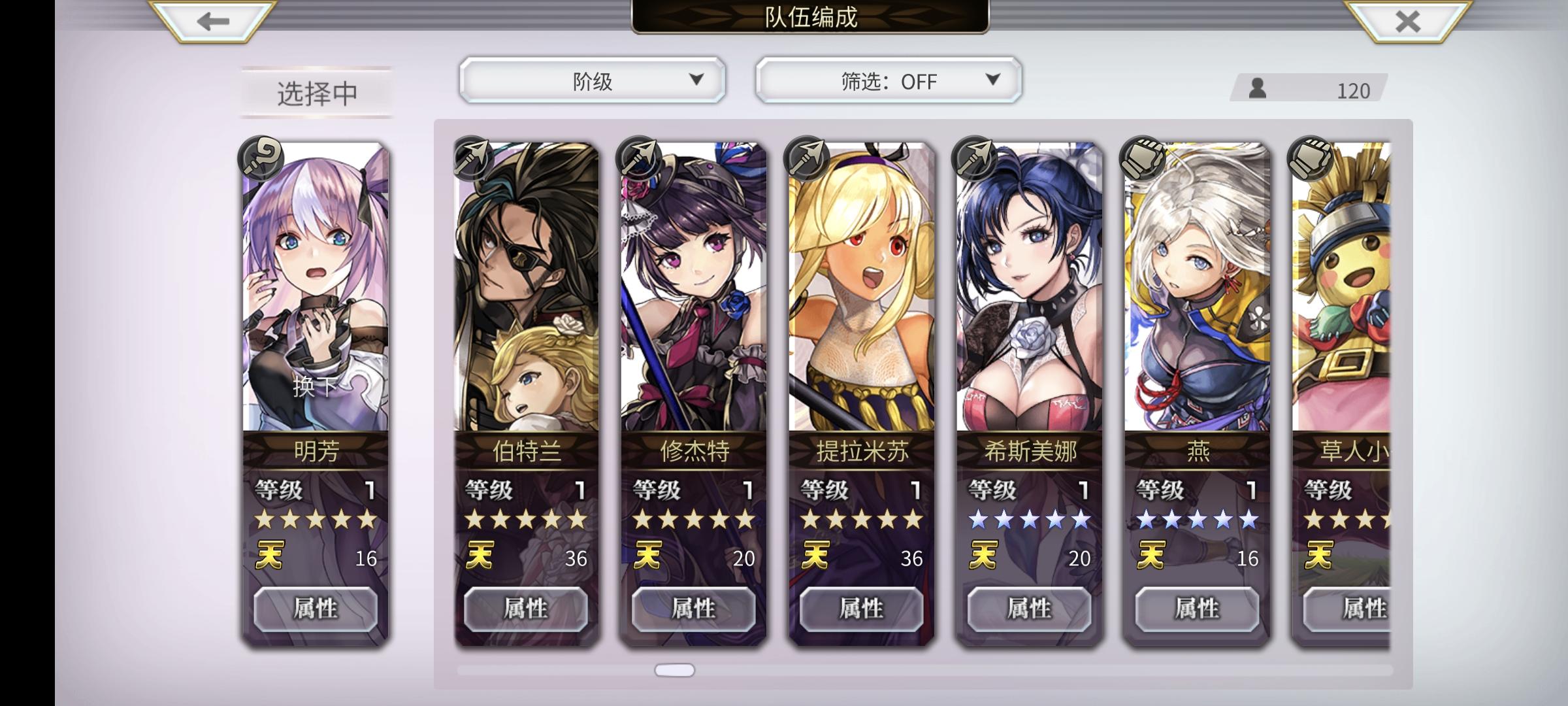Remove 明芳 with the 换下 option
Viewport: 1568px width, 706px height.
click(x=315, y=386)
